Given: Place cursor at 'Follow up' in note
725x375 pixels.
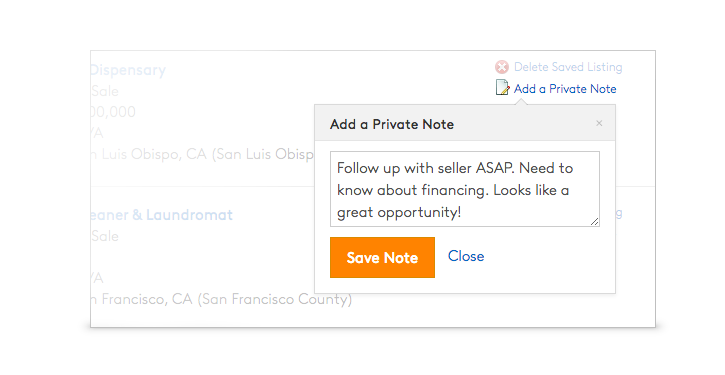Looking at the screenshot, I should [x=369, y=168].
